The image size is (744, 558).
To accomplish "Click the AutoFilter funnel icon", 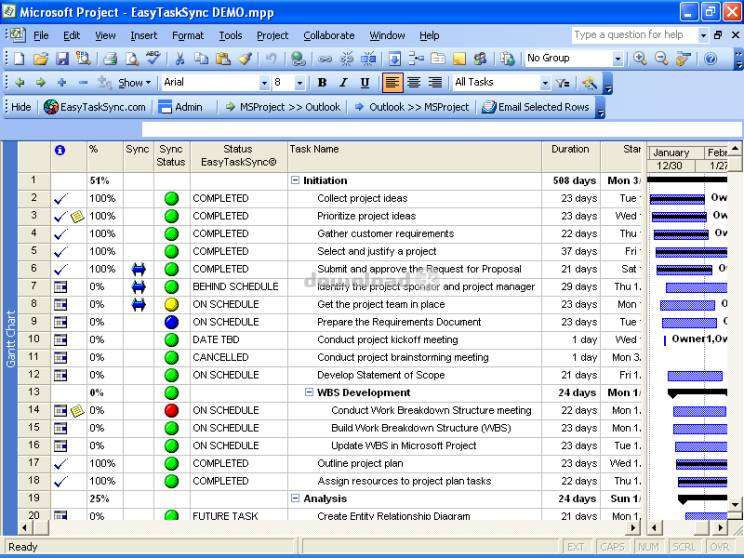I will [x=563, y=83].
